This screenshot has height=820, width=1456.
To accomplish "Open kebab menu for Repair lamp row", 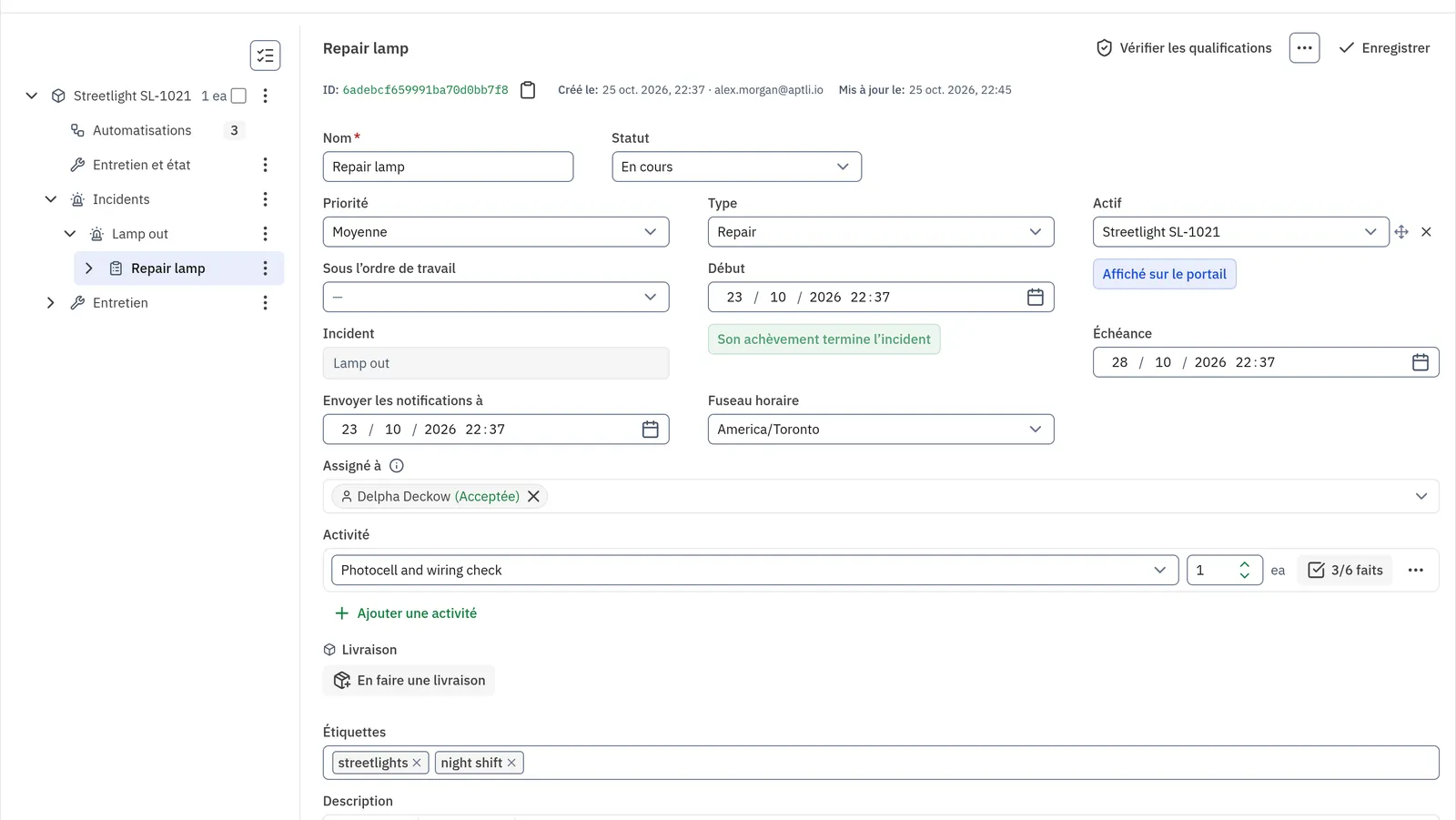I will click(x=265, y=268).
